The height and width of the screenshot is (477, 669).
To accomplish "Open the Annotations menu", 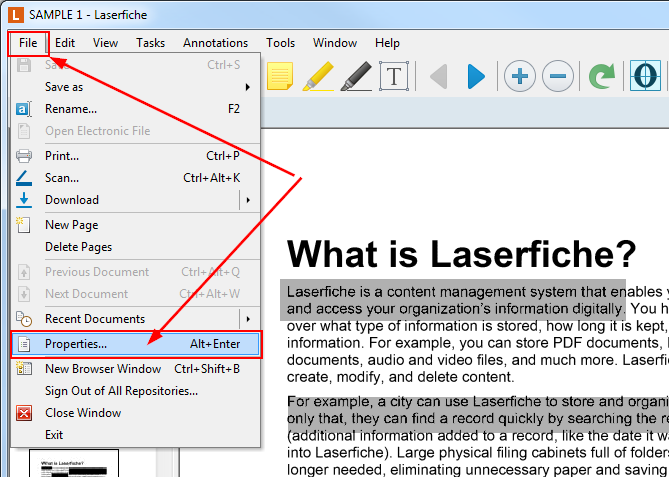I will (215, 43).
